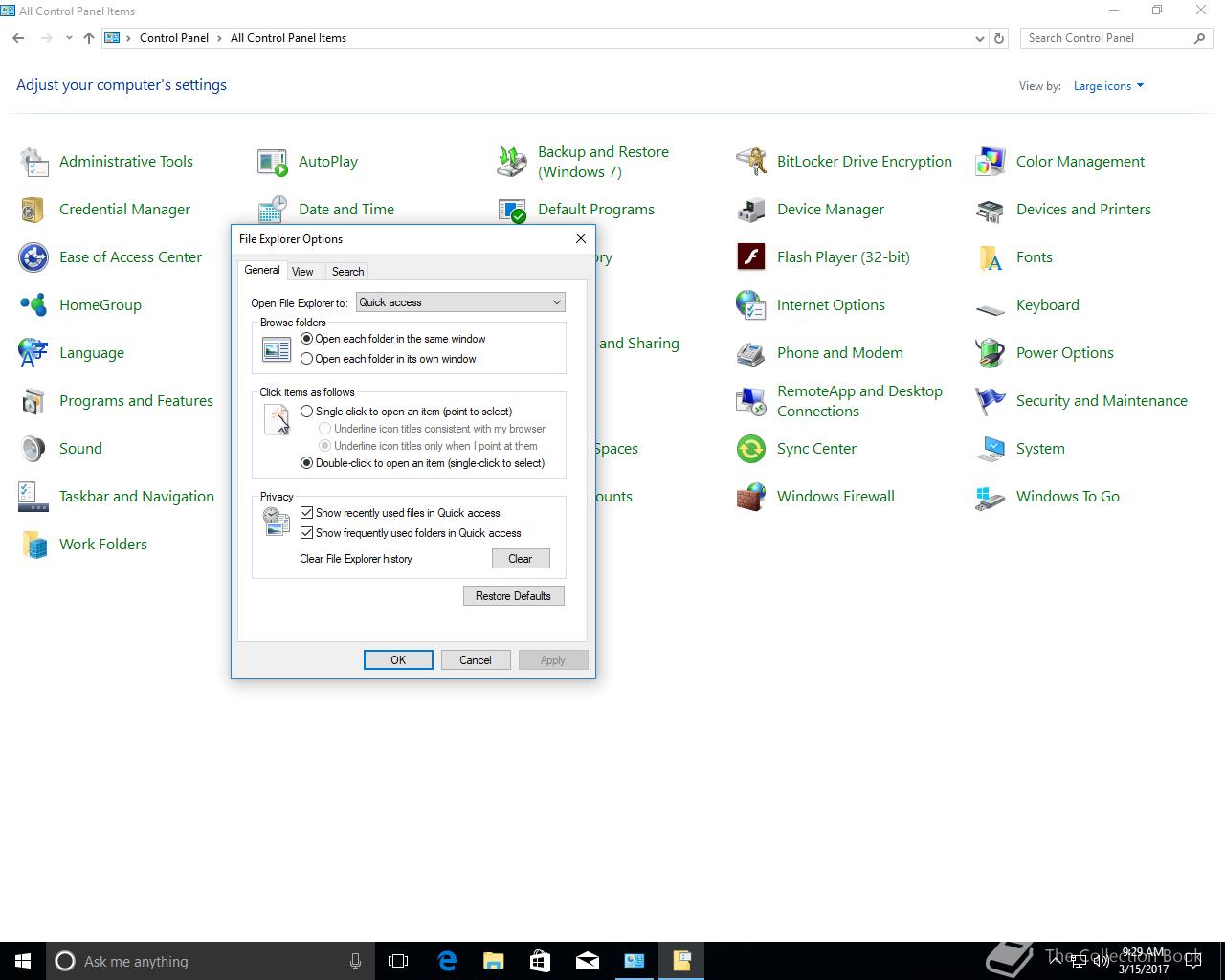1225x980 pixels.
Task: Go back with the Back arrow
Action: click(x=18, y=38)
